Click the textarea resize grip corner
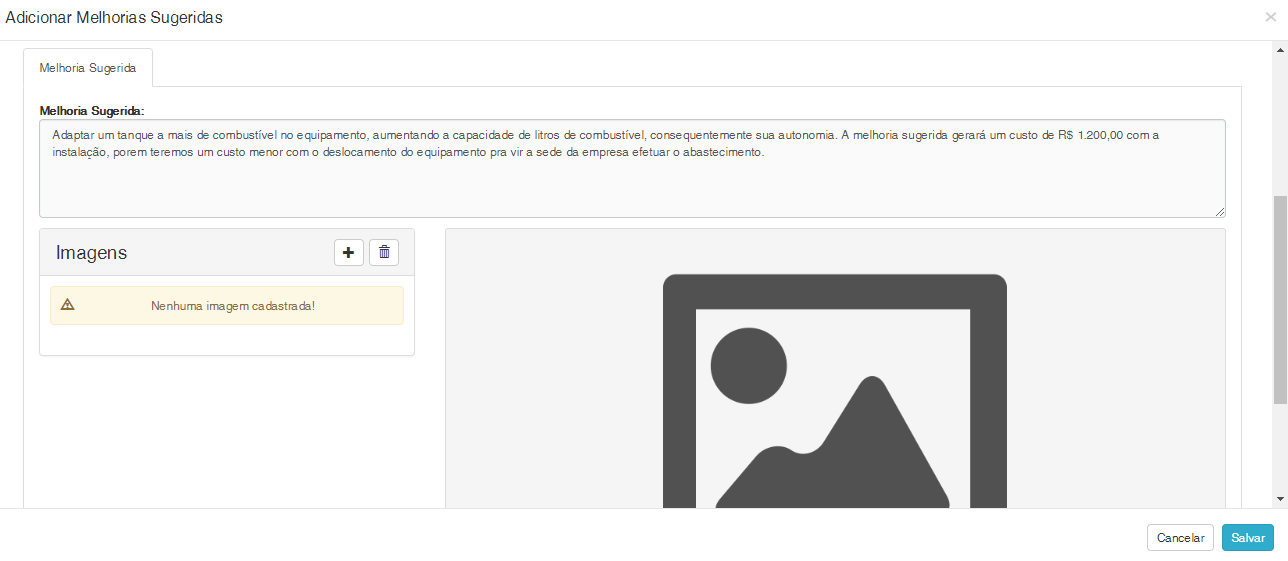This screenshot has width=1288, height=561. [1220, 212]
